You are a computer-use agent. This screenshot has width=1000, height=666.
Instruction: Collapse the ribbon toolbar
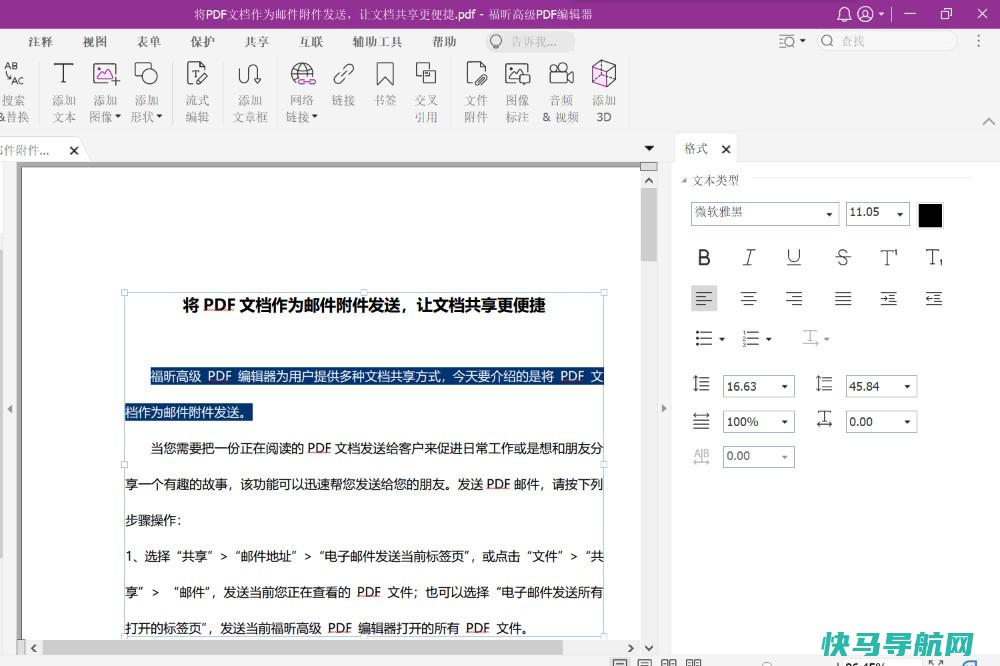tap(989, 121)
